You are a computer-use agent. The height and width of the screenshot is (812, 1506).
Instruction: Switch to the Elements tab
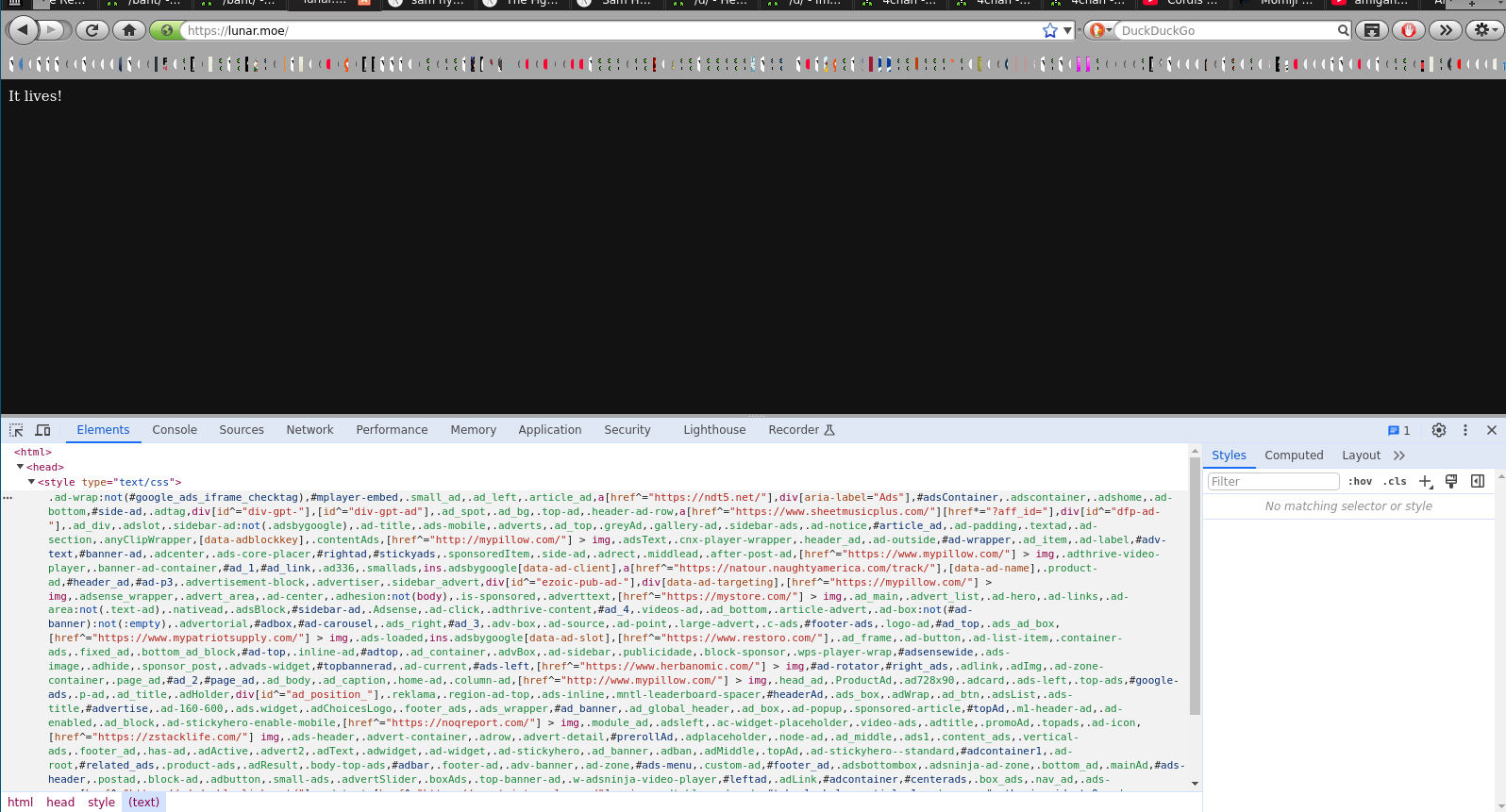pos(103,430)
